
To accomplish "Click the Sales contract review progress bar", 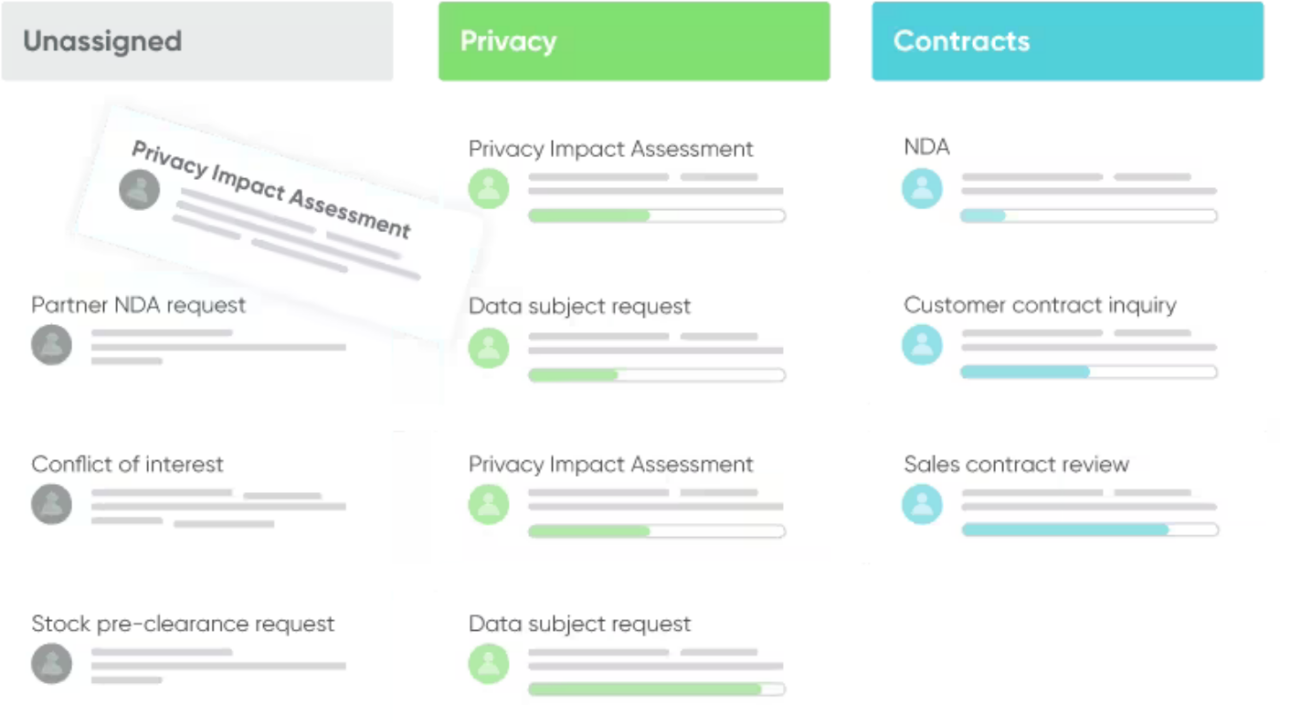I will pos(1088,530).
